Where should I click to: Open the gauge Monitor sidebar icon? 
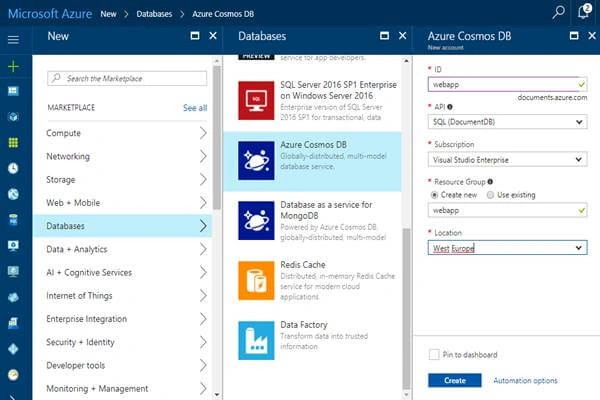[x=13, y=375]
